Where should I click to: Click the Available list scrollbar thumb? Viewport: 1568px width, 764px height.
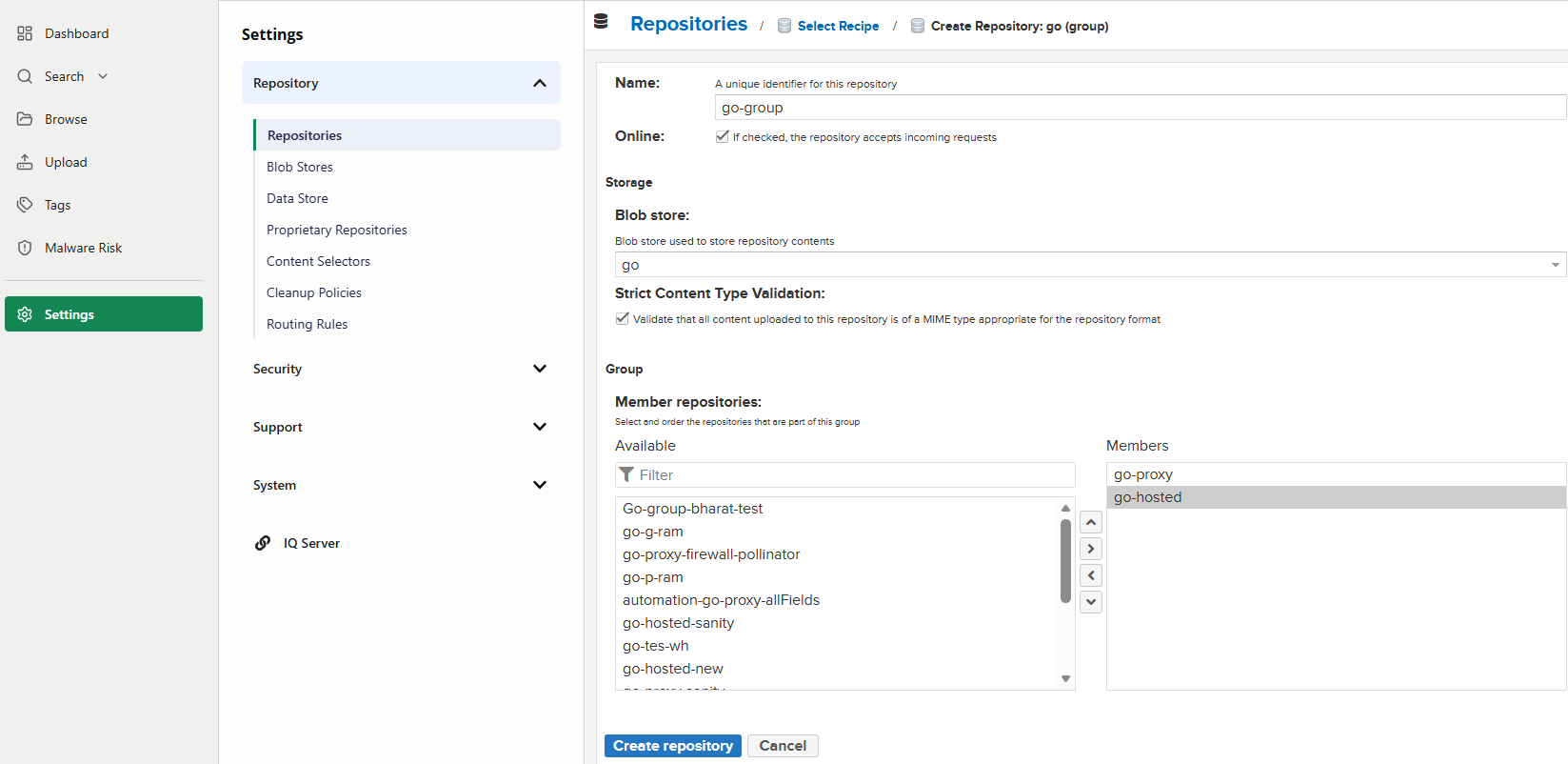tap(1065, 561)
